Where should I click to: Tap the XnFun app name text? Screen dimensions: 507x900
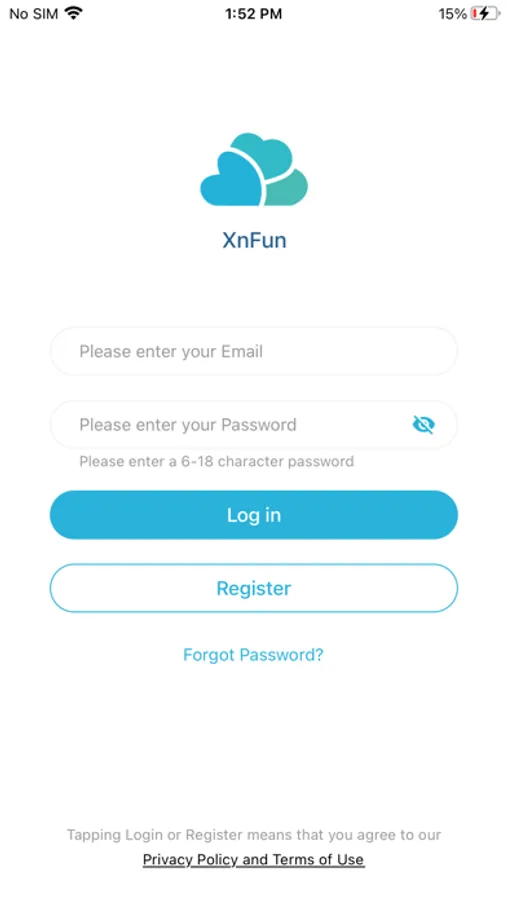254,240
